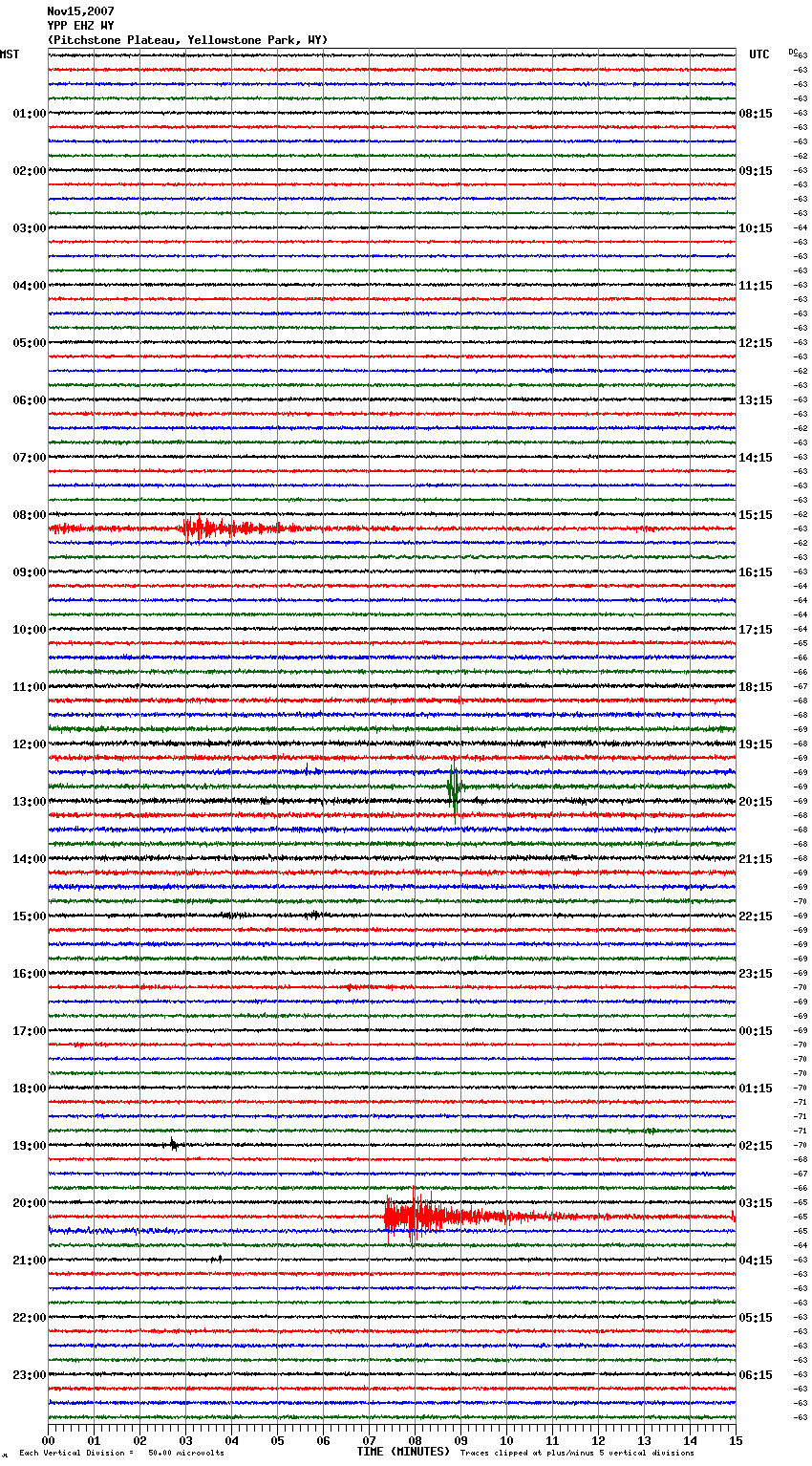The image size is (812, 1466).
Task: Select the 08:00 MST time label
Action: click(x=29, y=515)
